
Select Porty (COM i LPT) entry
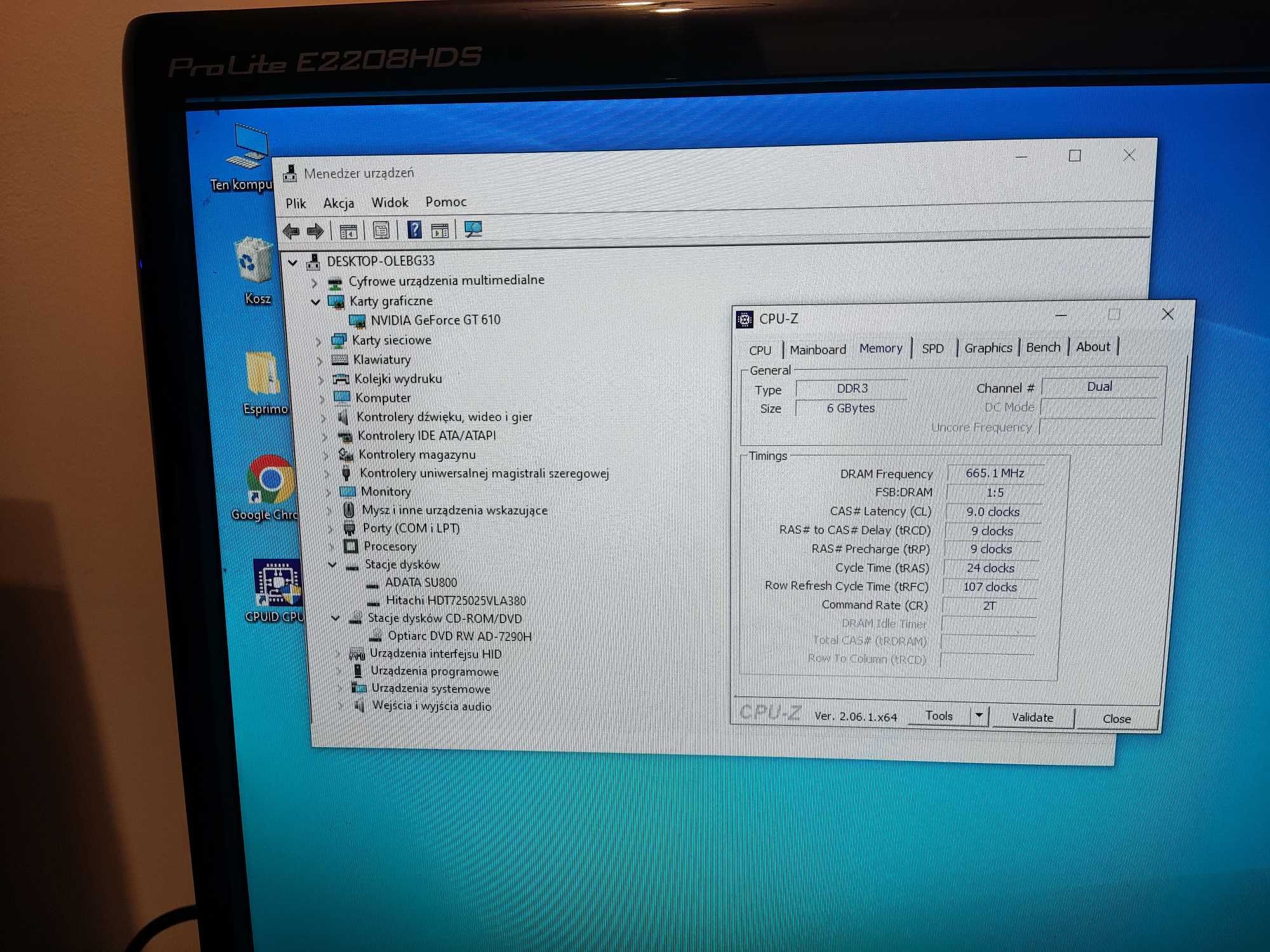tap(411, 528)
